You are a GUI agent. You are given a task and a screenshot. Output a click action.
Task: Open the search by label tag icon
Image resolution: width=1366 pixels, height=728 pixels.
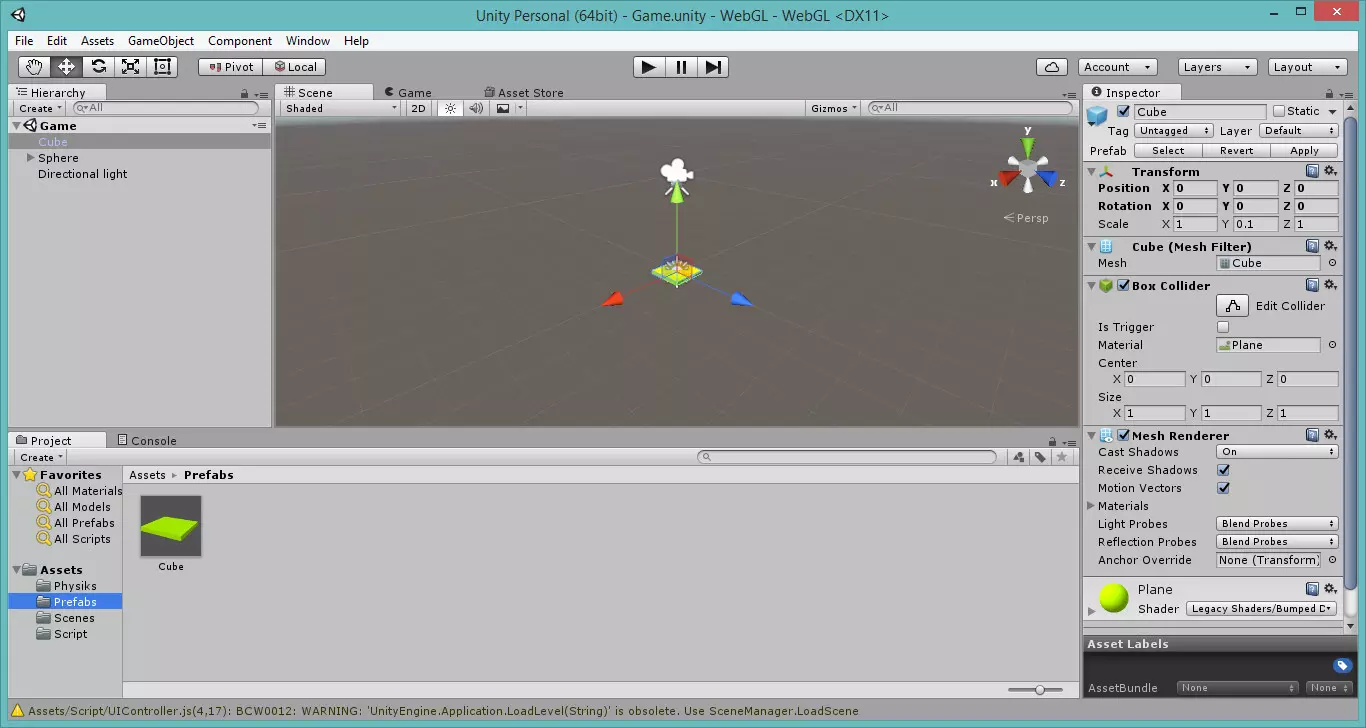[1038, 456]
